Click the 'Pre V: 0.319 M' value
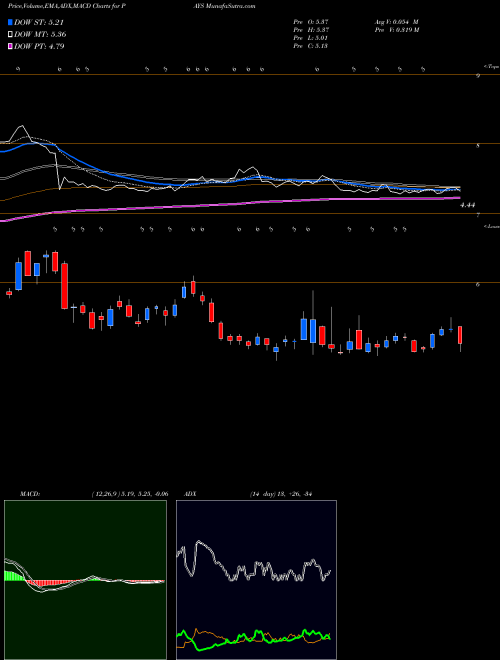The height and width of the screenshot is (660, 500). pos(396,30)
